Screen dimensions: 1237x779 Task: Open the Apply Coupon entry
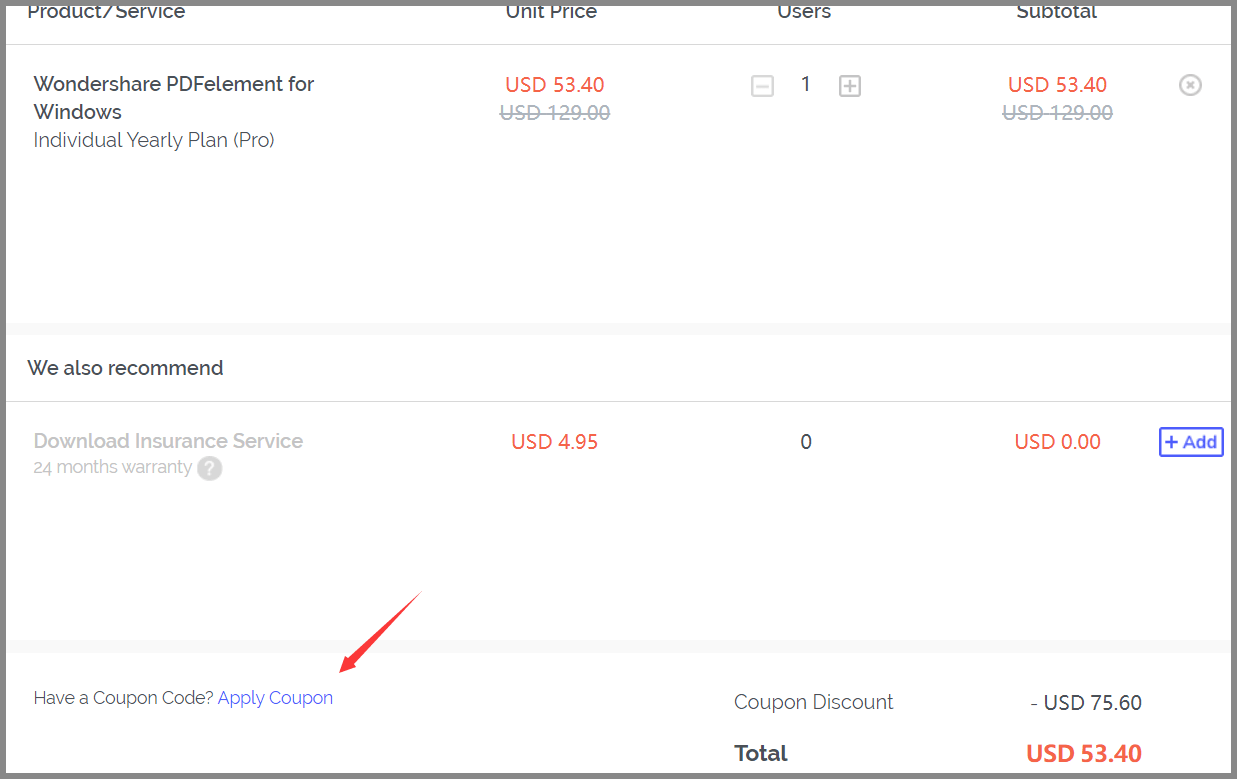point(275,697)
